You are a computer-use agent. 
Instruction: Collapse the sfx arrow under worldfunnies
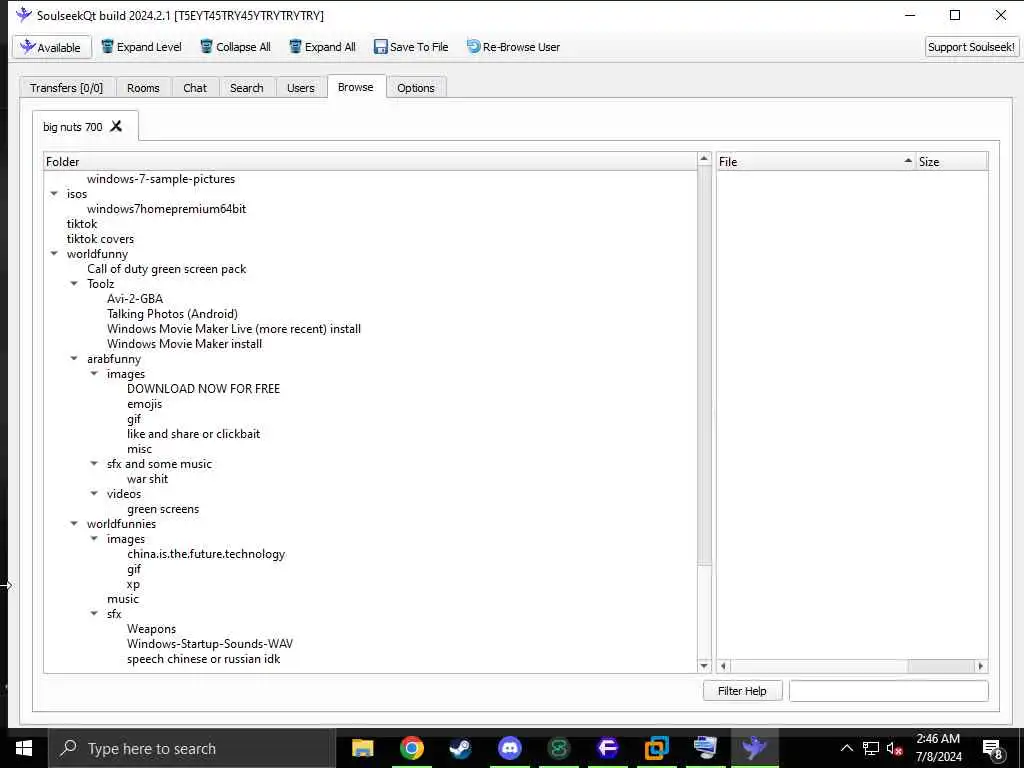coord(94,614)
